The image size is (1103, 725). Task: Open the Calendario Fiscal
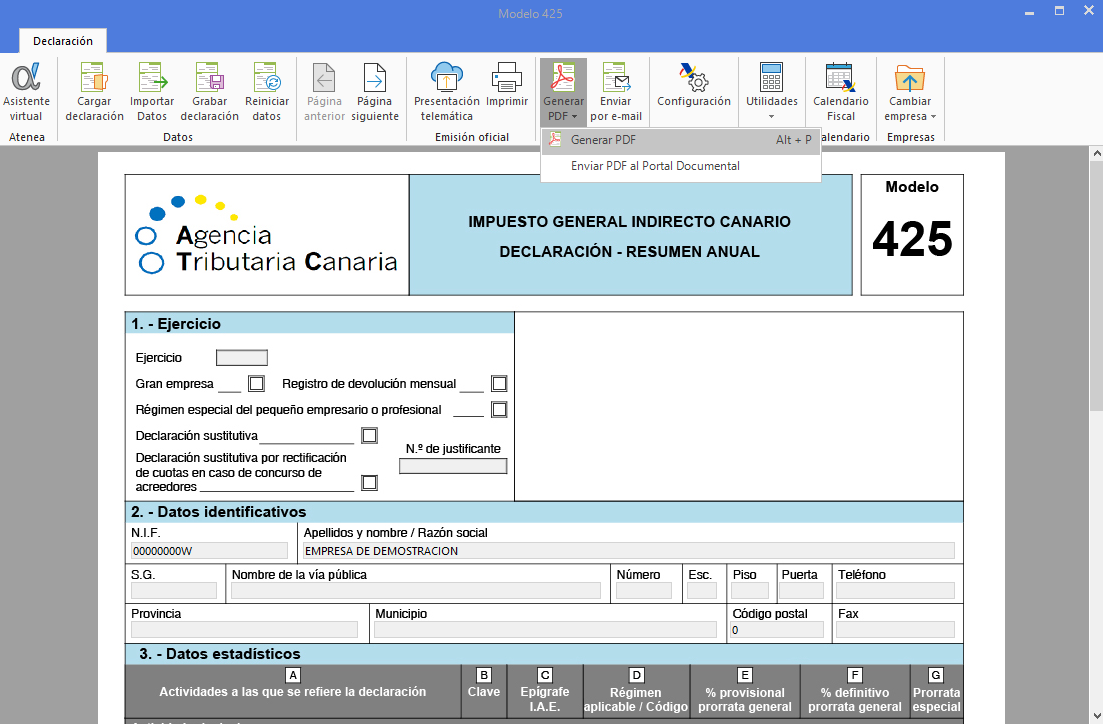click(840, 91)
